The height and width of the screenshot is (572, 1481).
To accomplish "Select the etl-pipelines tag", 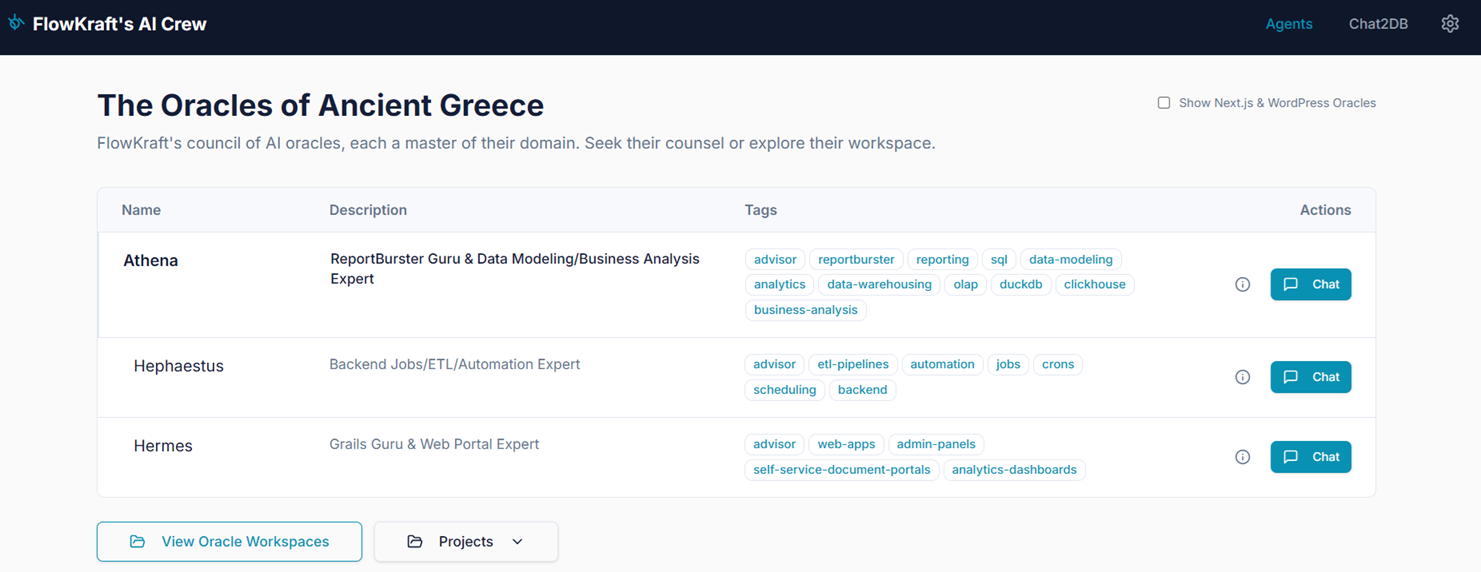I will pos(853,365).
